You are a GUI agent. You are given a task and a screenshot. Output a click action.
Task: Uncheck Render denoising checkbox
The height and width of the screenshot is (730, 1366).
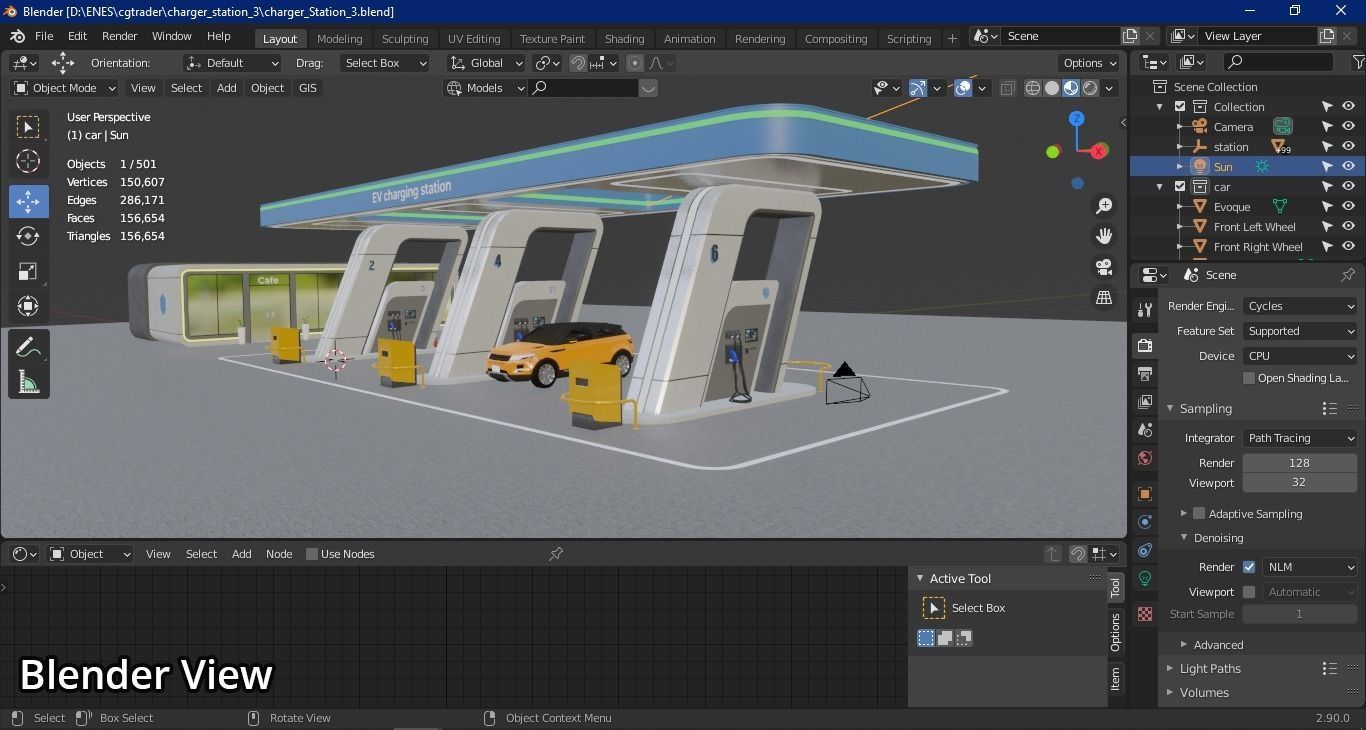coord(1249,567)
